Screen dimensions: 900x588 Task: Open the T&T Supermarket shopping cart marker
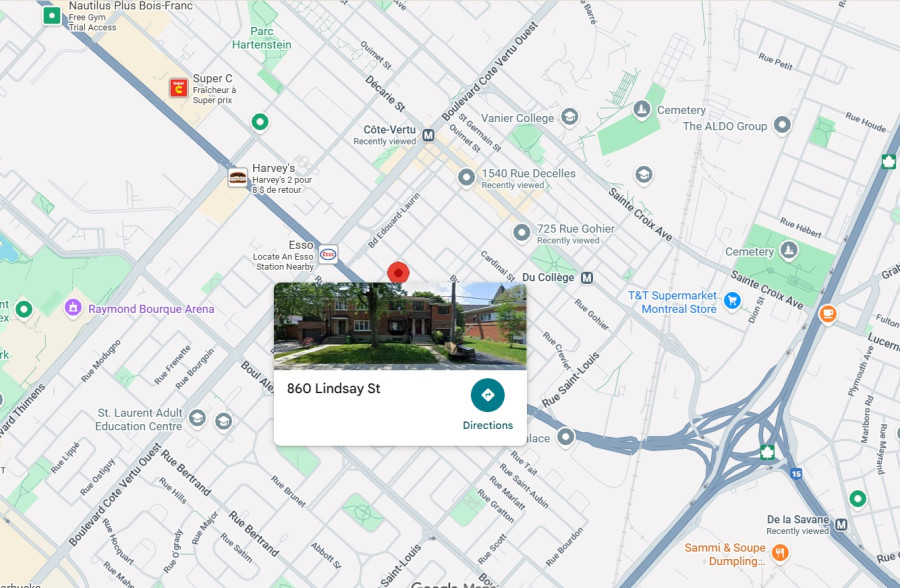732,300
